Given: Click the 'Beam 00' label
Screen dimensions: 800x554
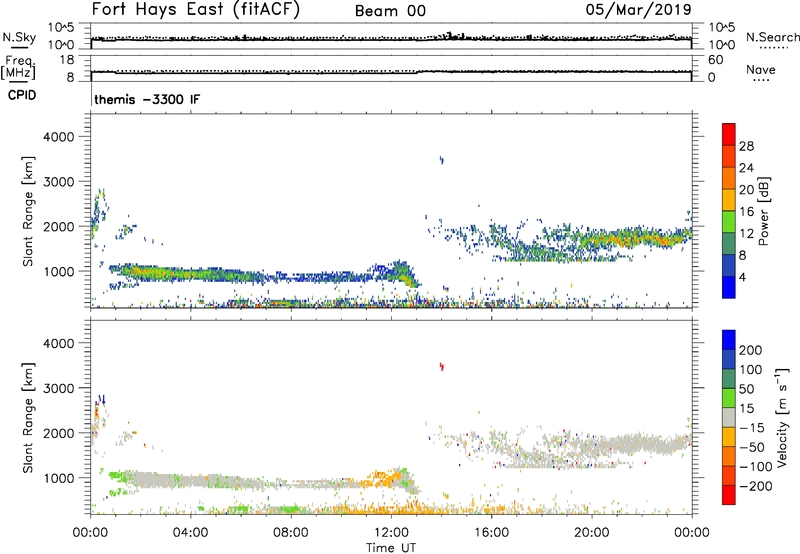Looking at the screenshot, I should (x=390, y=11).
